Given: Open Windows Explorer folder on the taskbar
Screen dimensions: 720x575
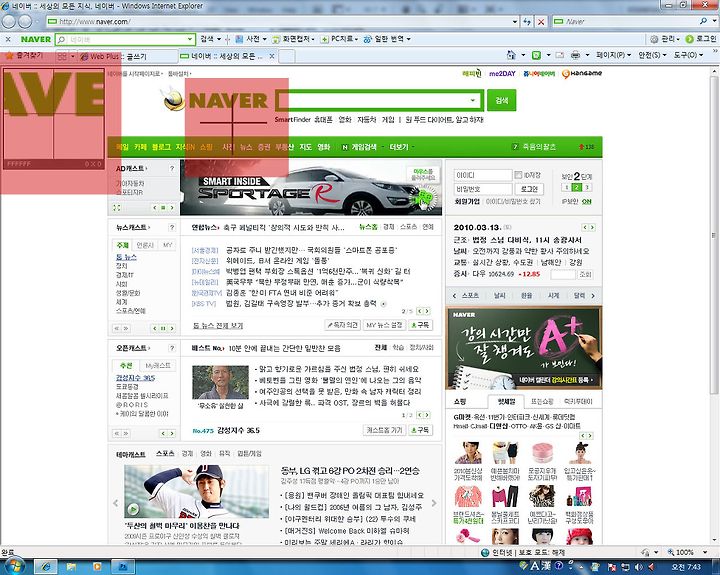Looking at the screenshot, I should point(71,567).
